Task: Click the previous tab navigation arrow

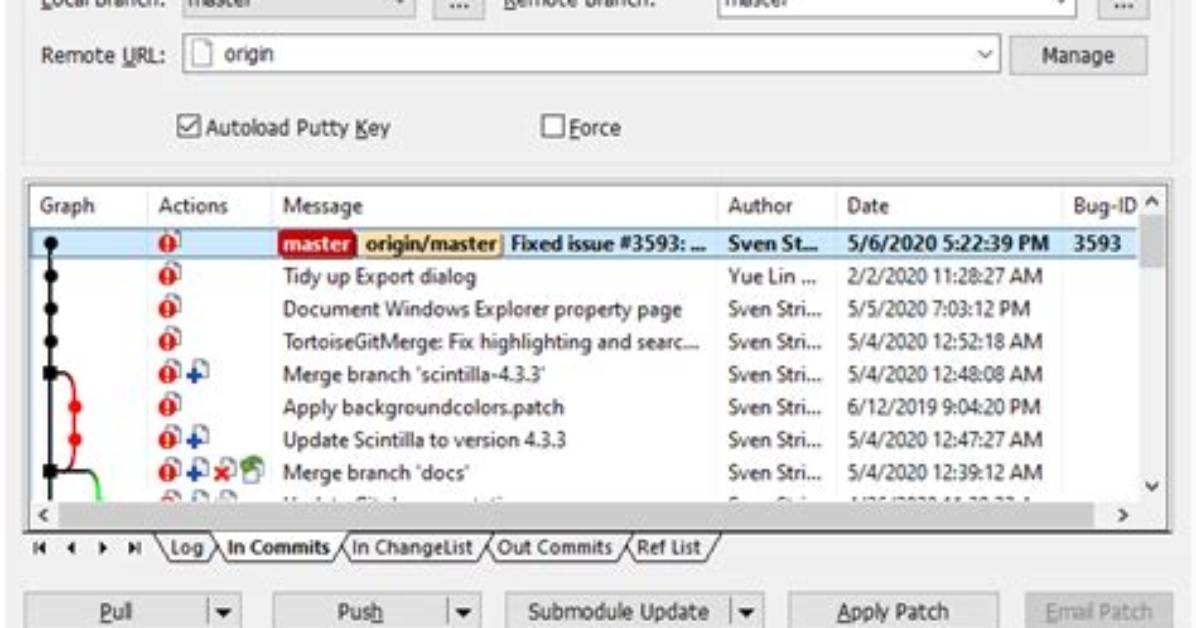Action: tap(71, 548)
